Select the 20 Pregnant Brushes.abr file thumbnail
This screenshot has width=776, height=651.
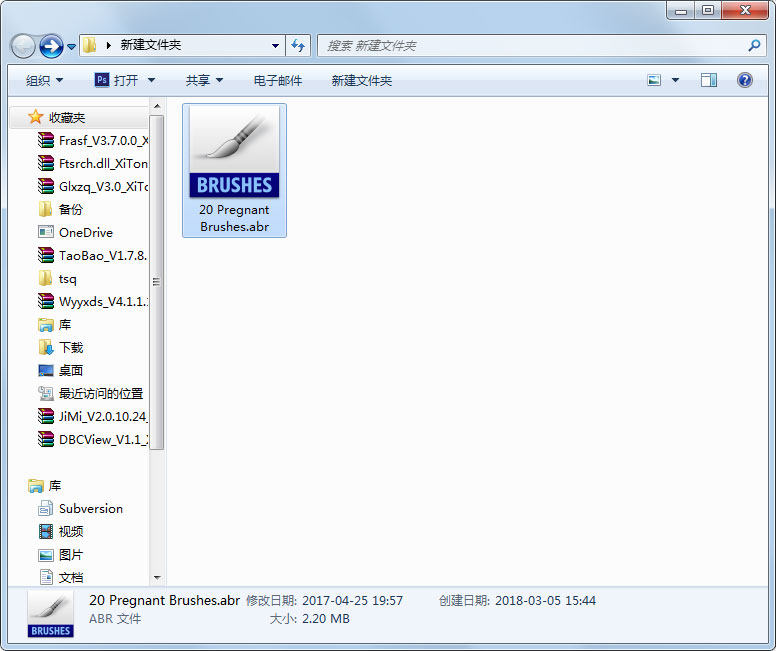click(234, 170)
